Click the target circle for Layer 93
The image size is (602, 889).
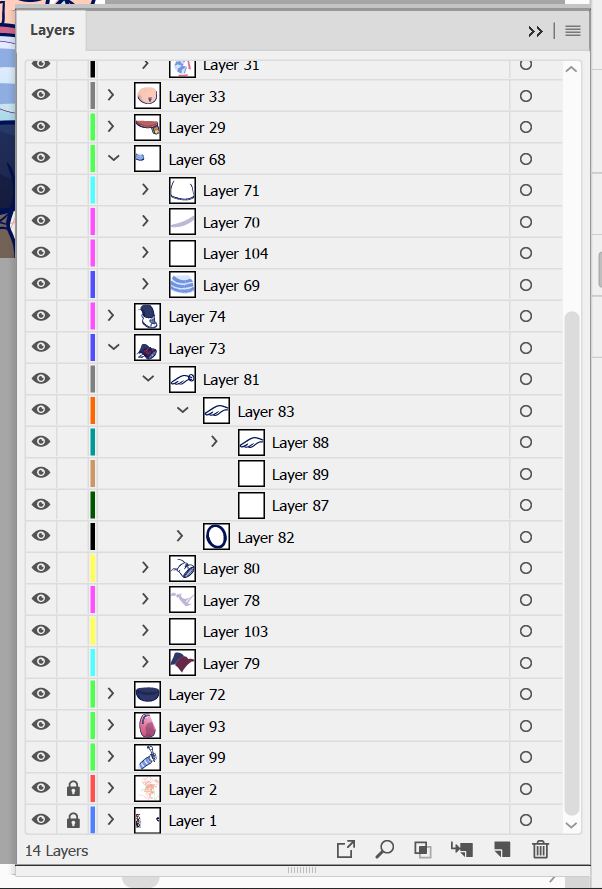click(526, 726)
